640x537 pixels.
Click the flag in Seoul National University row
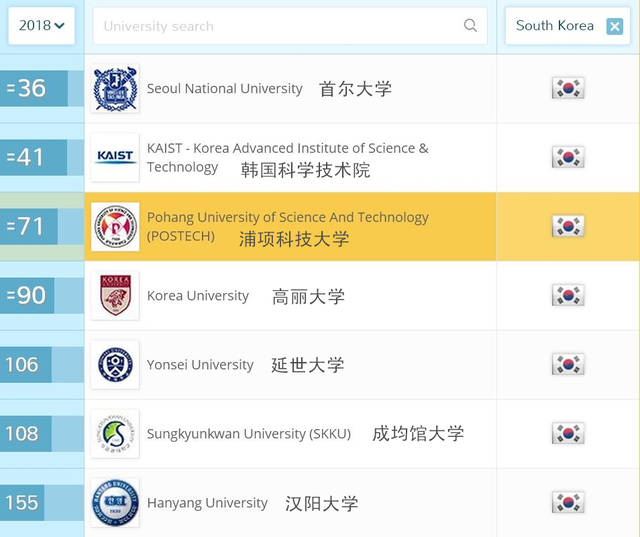(x=568, y=88)
